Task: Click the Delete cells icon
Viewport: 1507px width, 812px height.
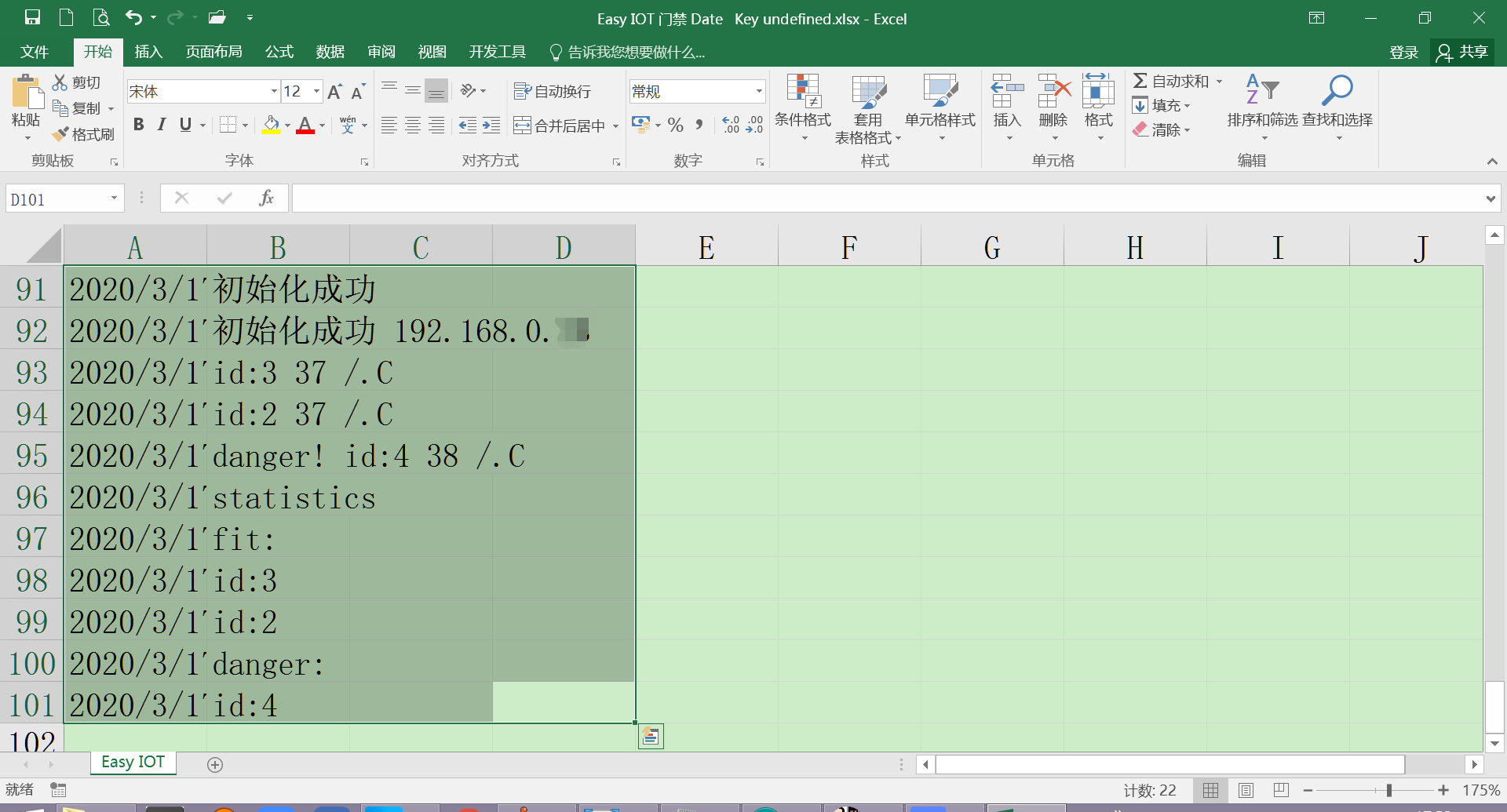Action: [x=1053, y=92]
